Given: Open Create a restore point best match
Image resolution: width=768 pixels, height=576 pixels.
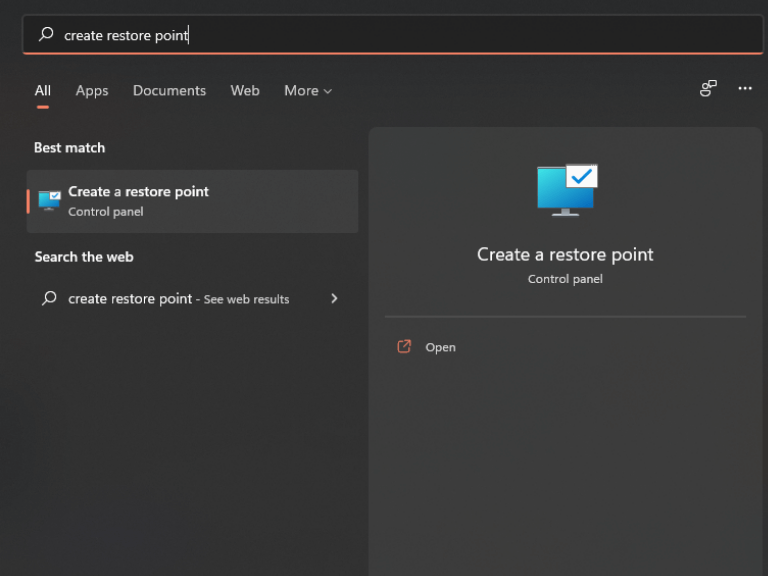Looking at the screenshot, I should tap(192, 201).
